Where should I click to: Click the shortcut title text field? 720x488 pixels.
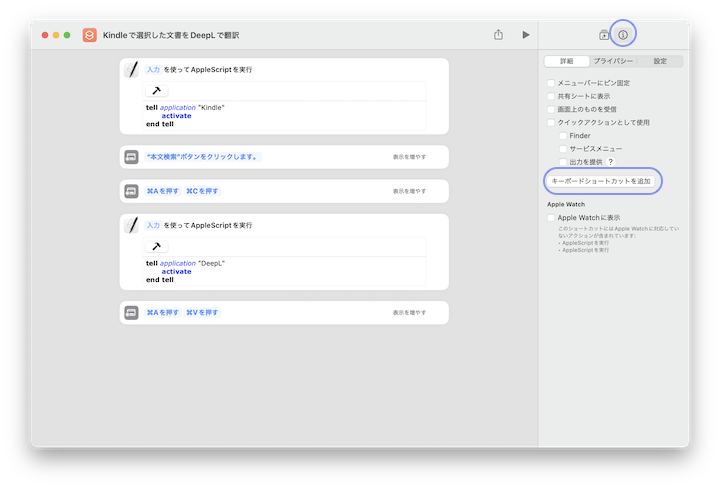click(171, 35)
